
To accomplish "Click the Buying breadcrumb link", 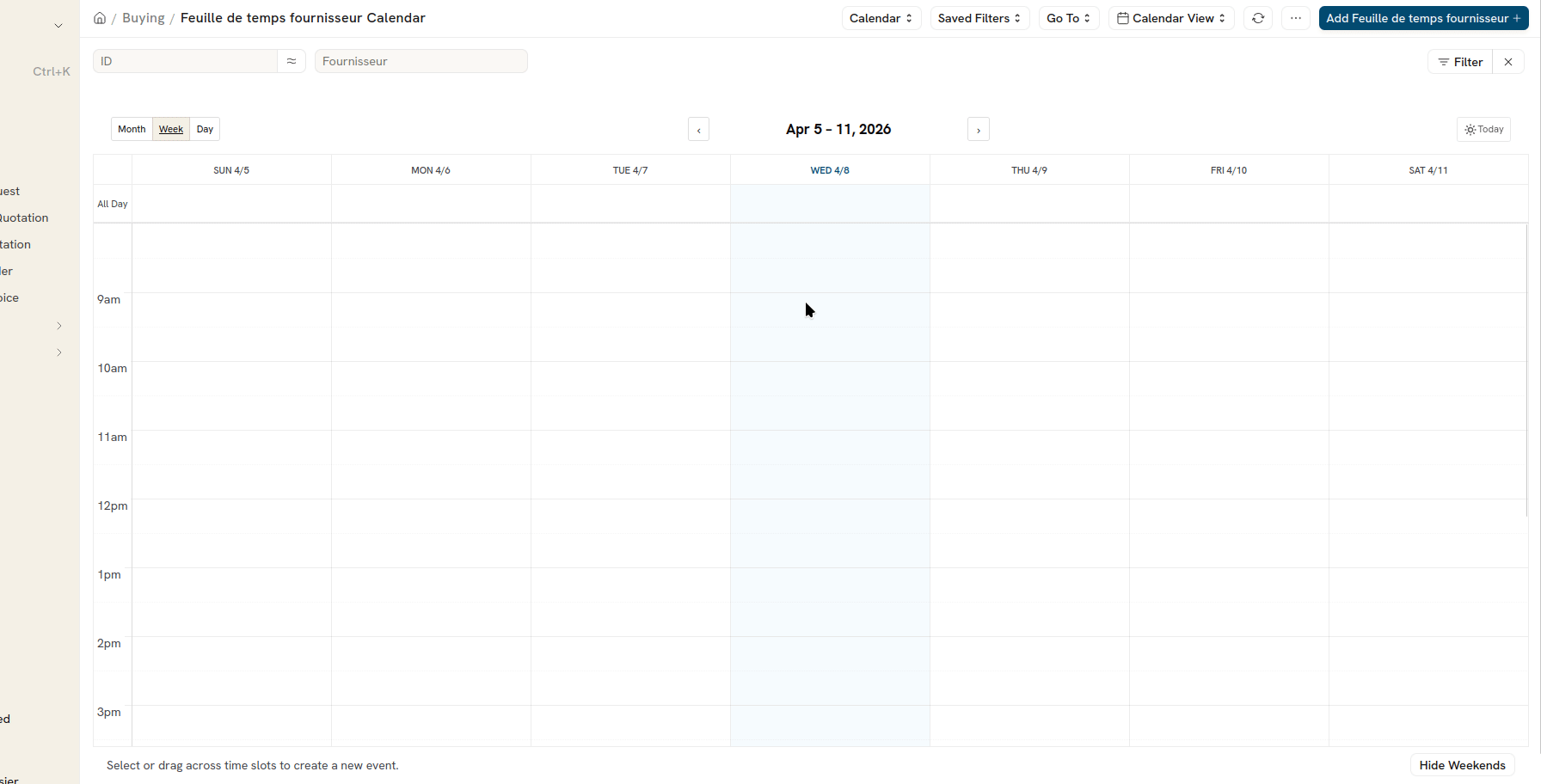I will pos(144,18).
